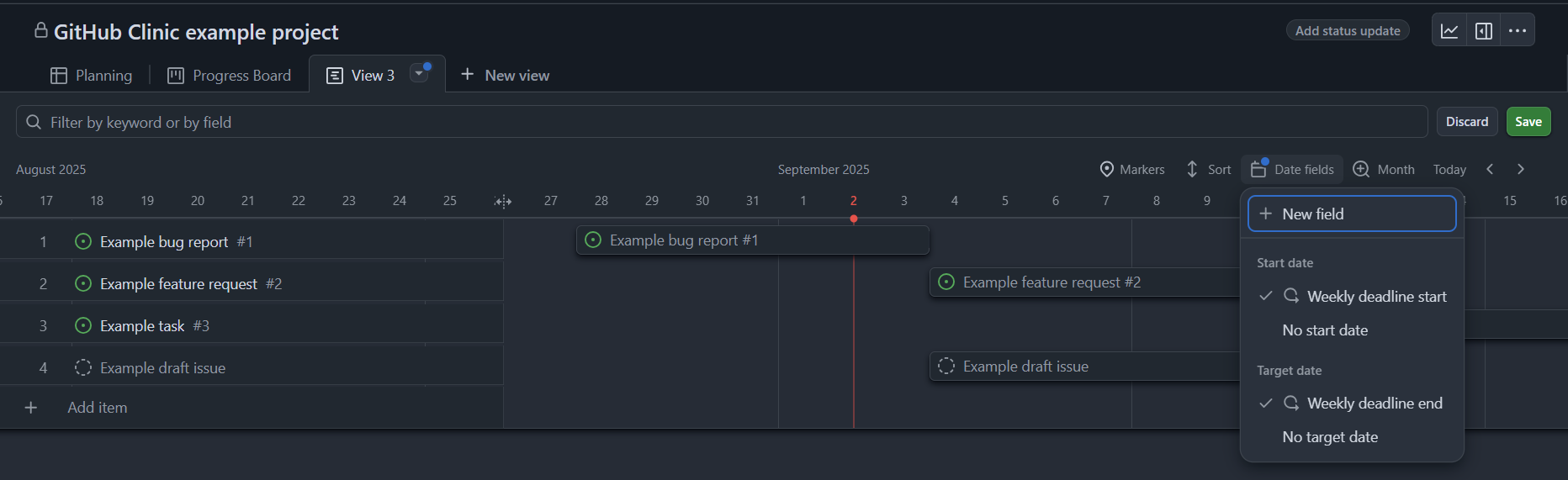Select No target date option
This screenshot has width=1568, height=480.
pyautogui.click(x=1352, y=437)
